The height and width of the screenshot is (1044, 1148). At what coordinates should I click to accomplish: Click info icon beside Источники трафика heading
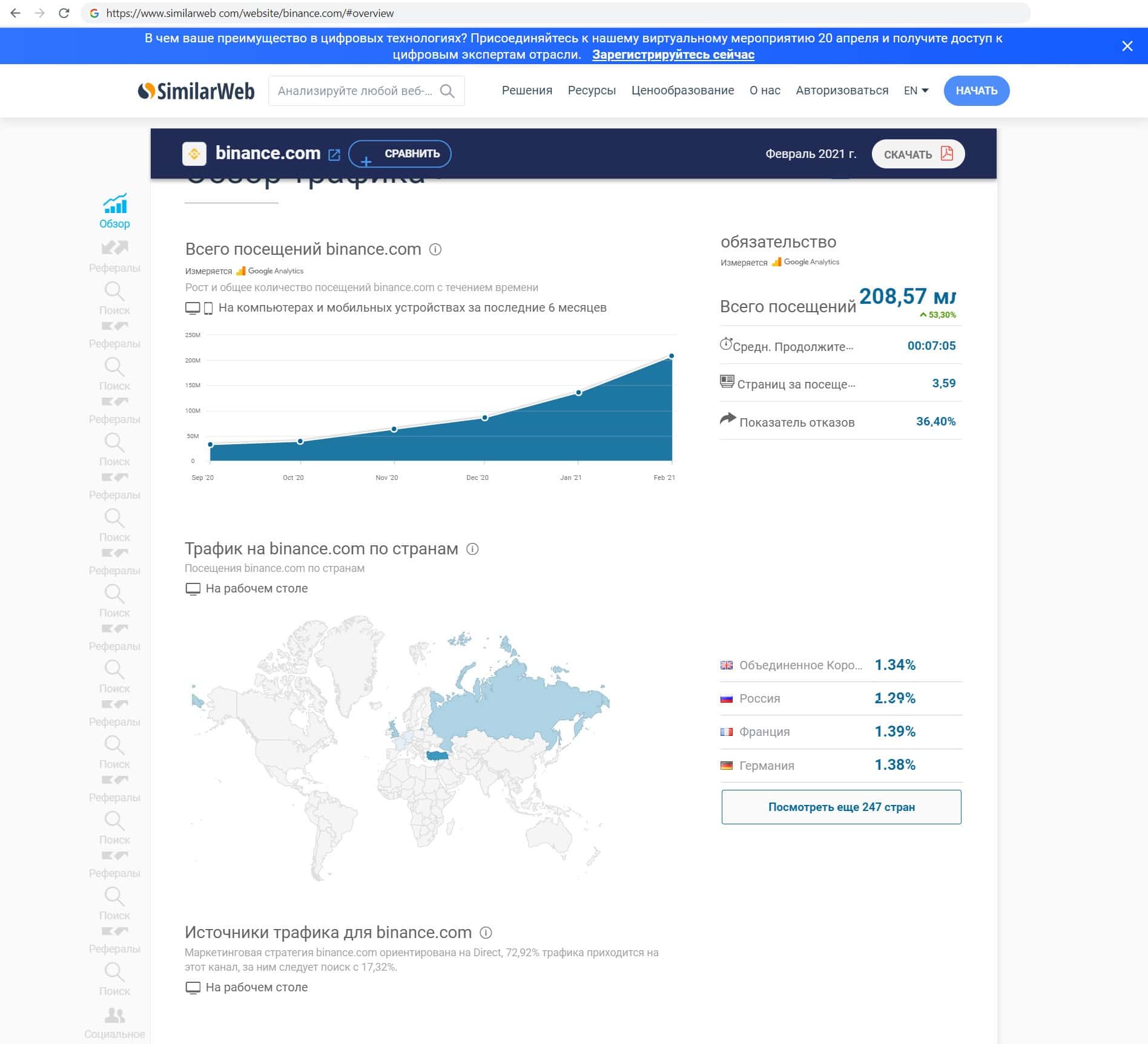click(x=486, y=933)
